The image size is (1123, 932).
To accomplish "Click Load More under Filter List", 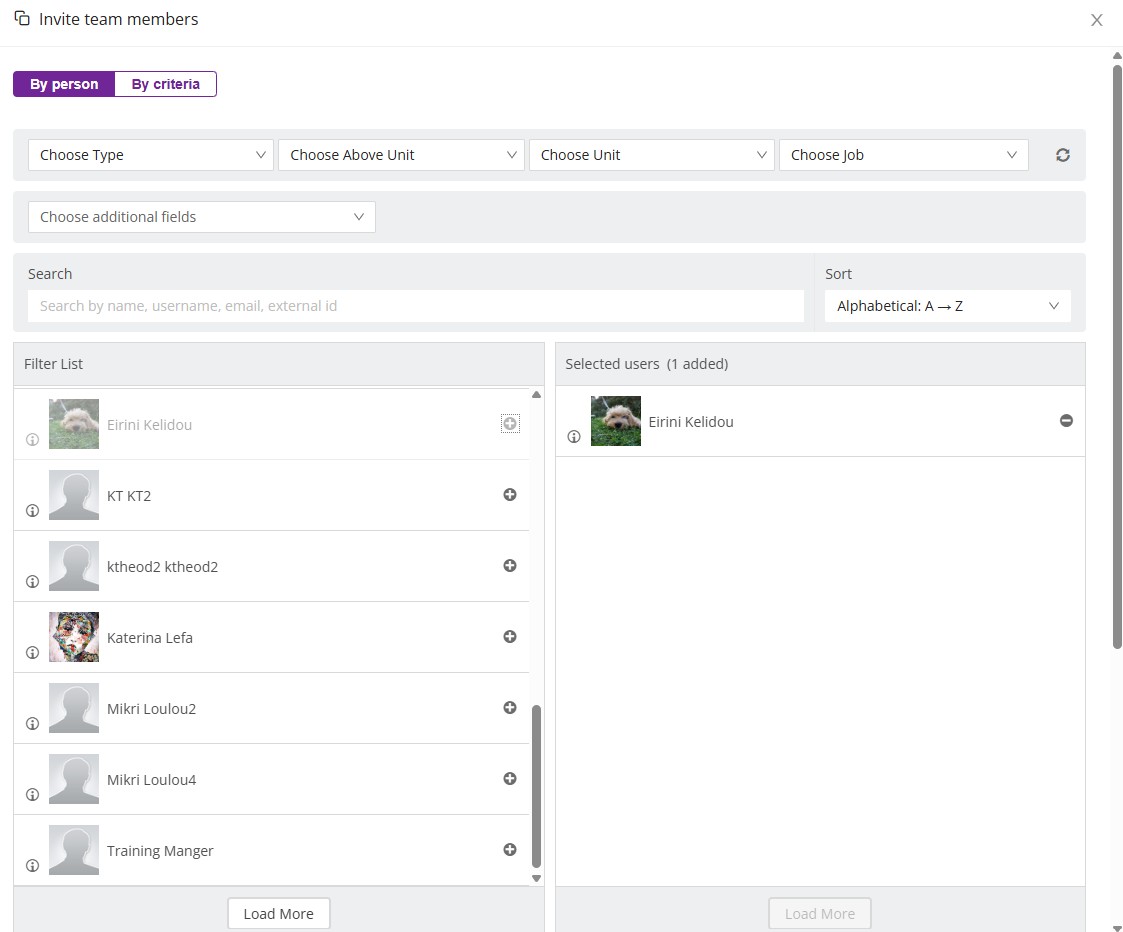I will [279, 913].
